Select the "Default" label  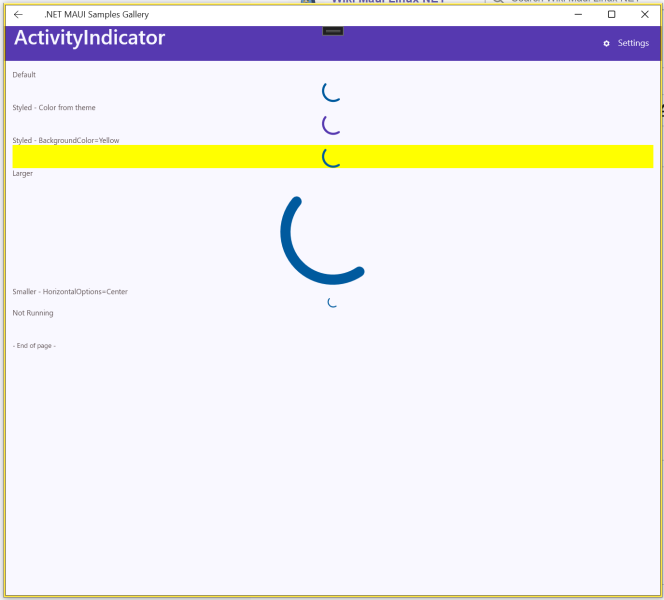click(24, 75)
